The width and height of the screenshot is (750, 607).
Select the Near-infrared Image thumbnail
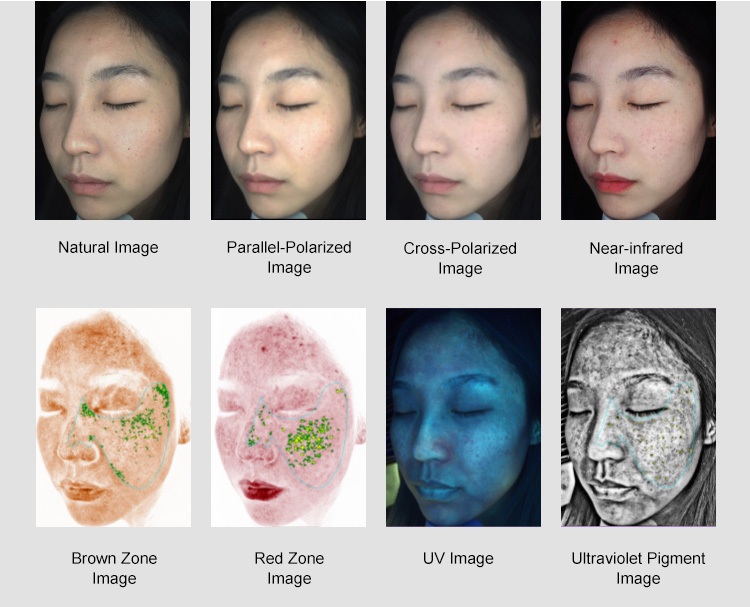pyautogui.click(x=639, y=110)
